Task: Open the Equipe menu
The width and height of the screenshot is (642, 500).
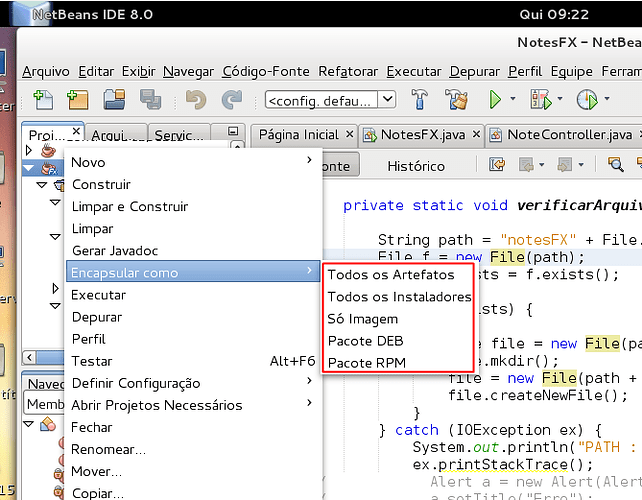Action: [x=572, y=71]
